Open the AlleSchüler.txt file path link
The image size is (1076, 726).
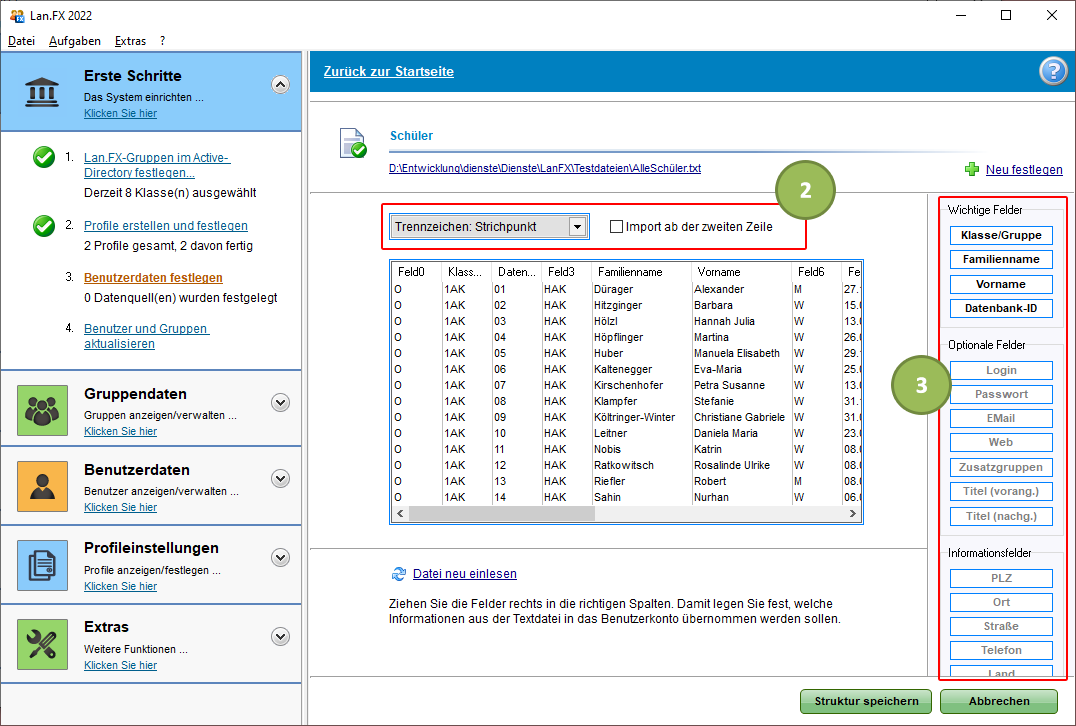(545, 168)
